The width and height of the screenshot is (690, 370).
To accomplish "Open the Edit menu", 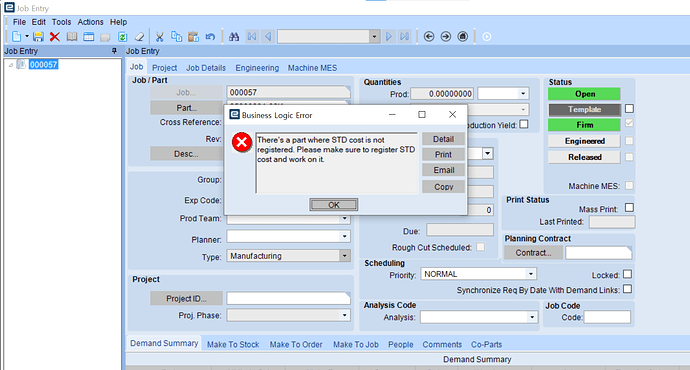I will (39, 22).
